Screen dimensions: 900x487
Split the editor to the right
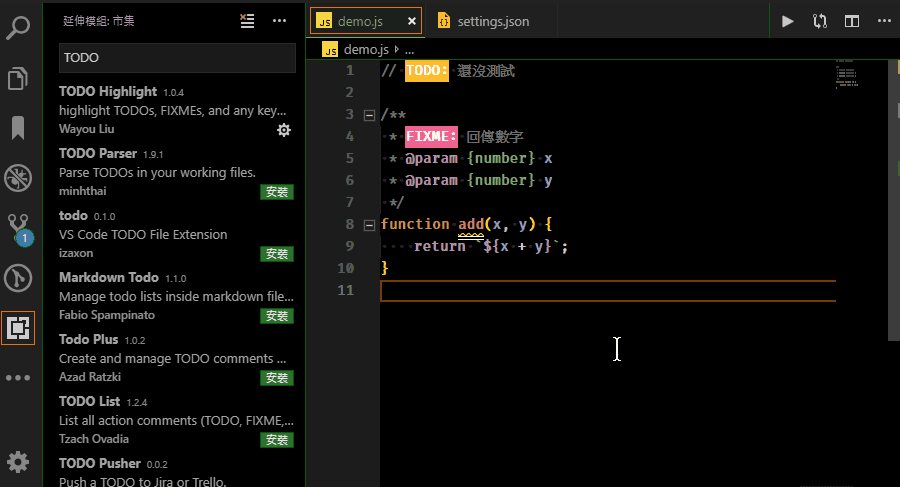[x=852, y=21]
